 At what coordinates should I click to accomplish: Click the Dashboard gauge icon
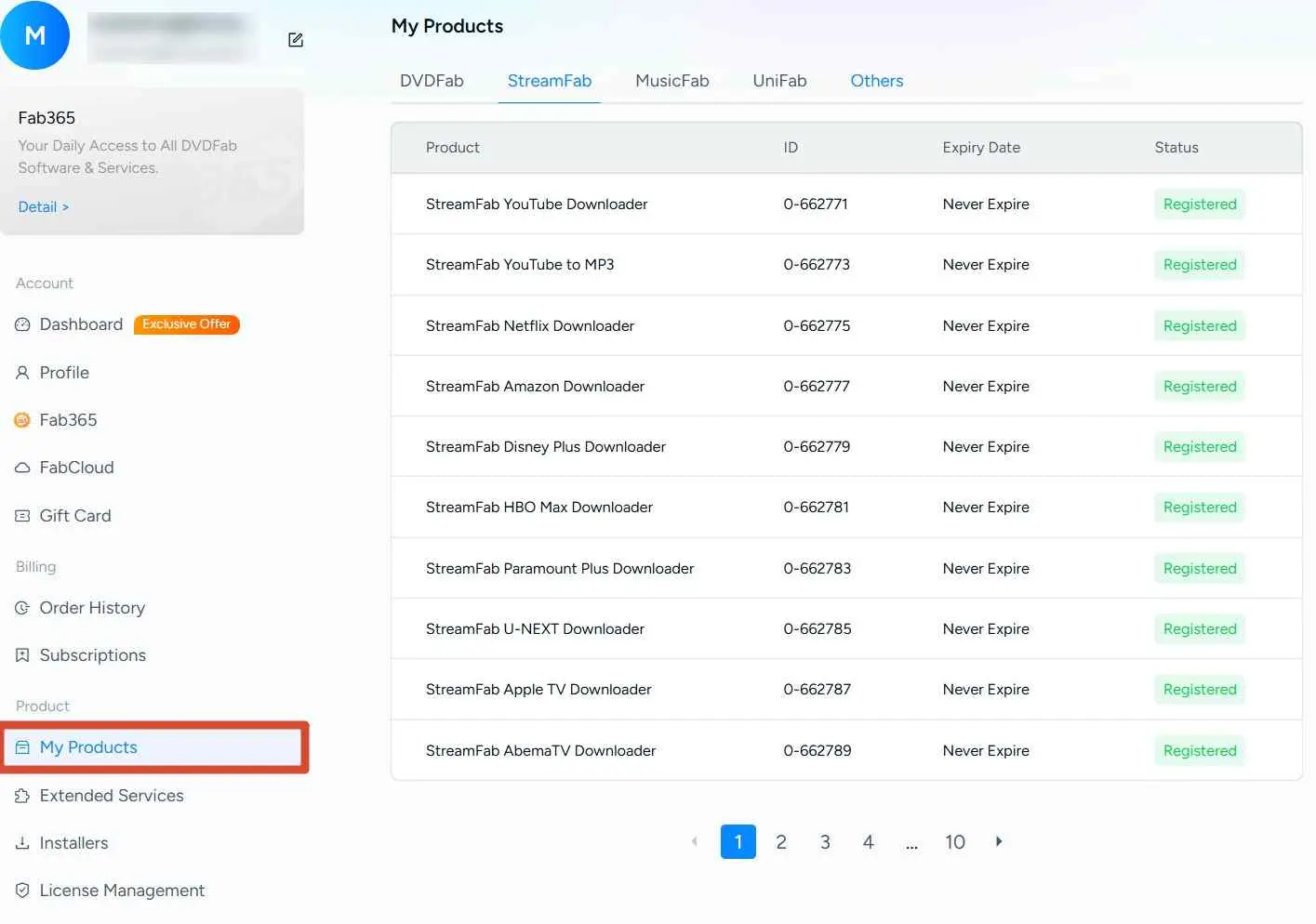pyautogui.click(x=22, y=324)
